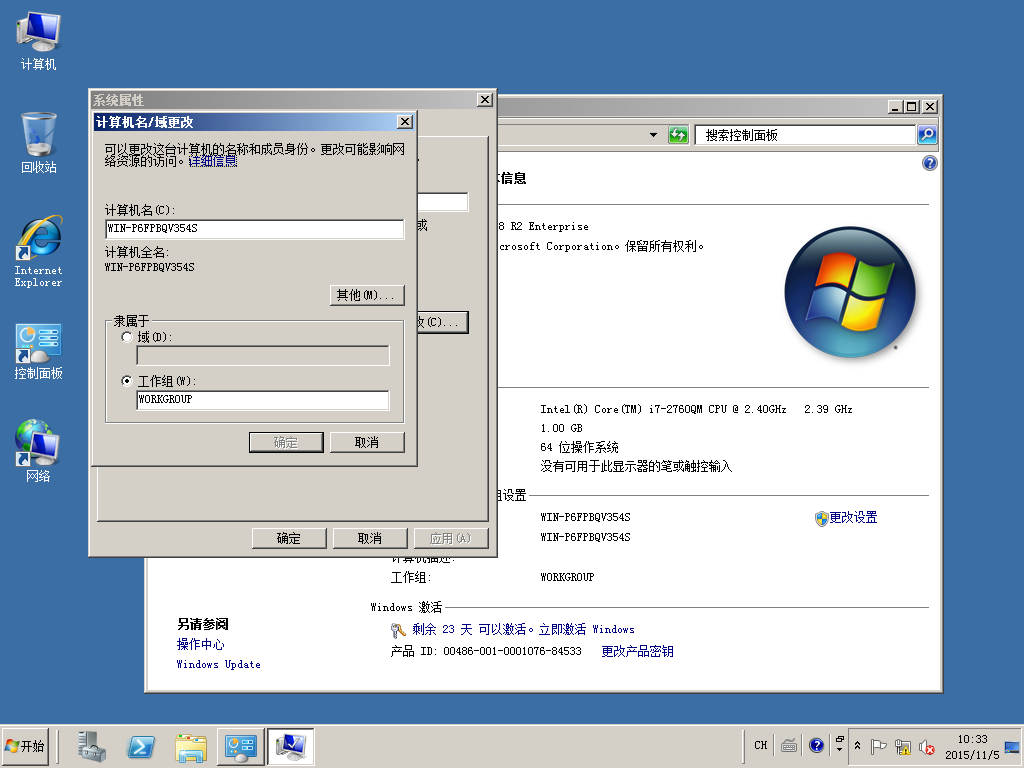Image resolution: width=1024 pixels, height=768 pixels.
Task: Switch to Control Panel taskbar button
Action: click(x=240, y=746)
